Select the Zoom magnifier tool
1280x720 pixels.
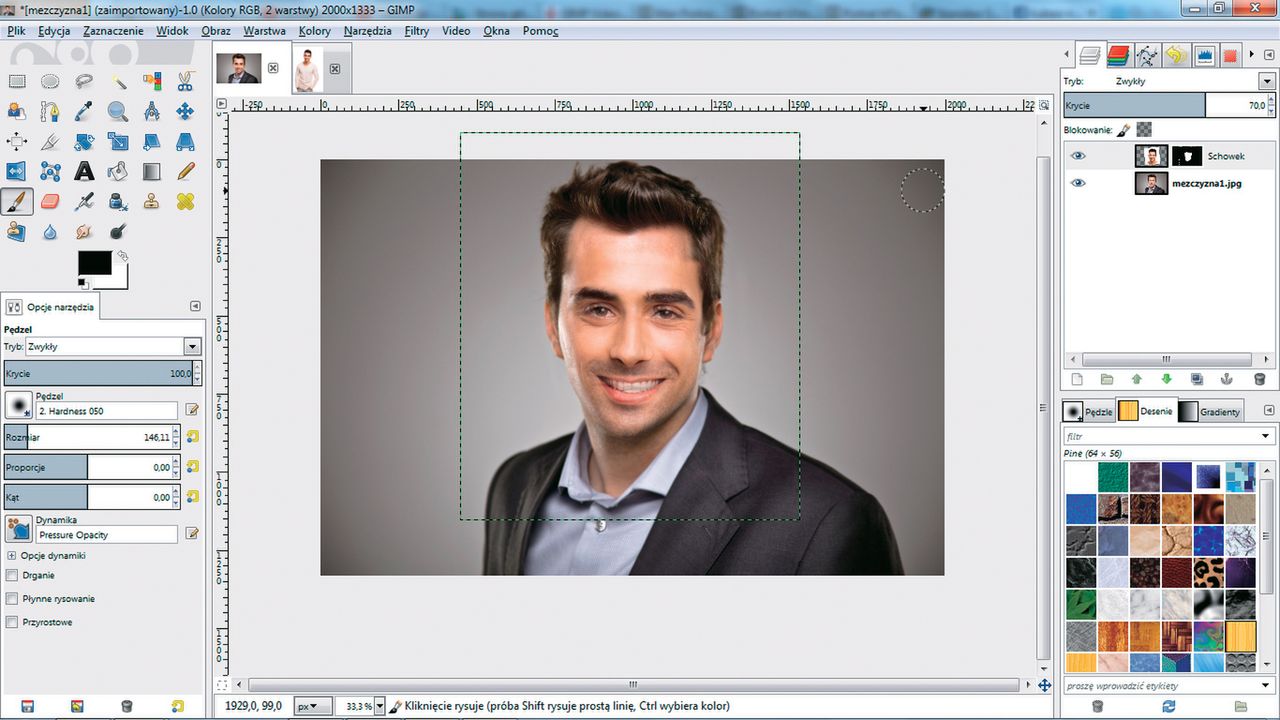tap(118, 111)
